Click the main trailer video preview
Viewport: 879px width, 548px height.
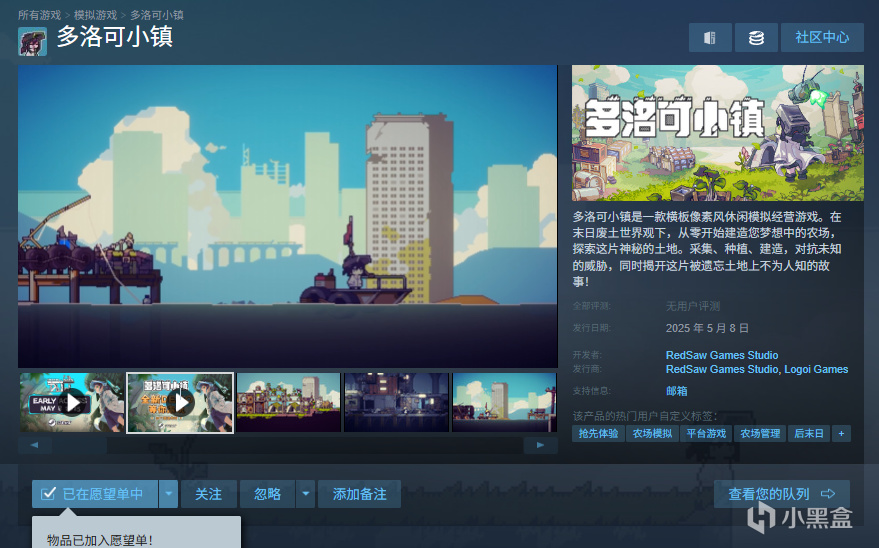(288, 216)
